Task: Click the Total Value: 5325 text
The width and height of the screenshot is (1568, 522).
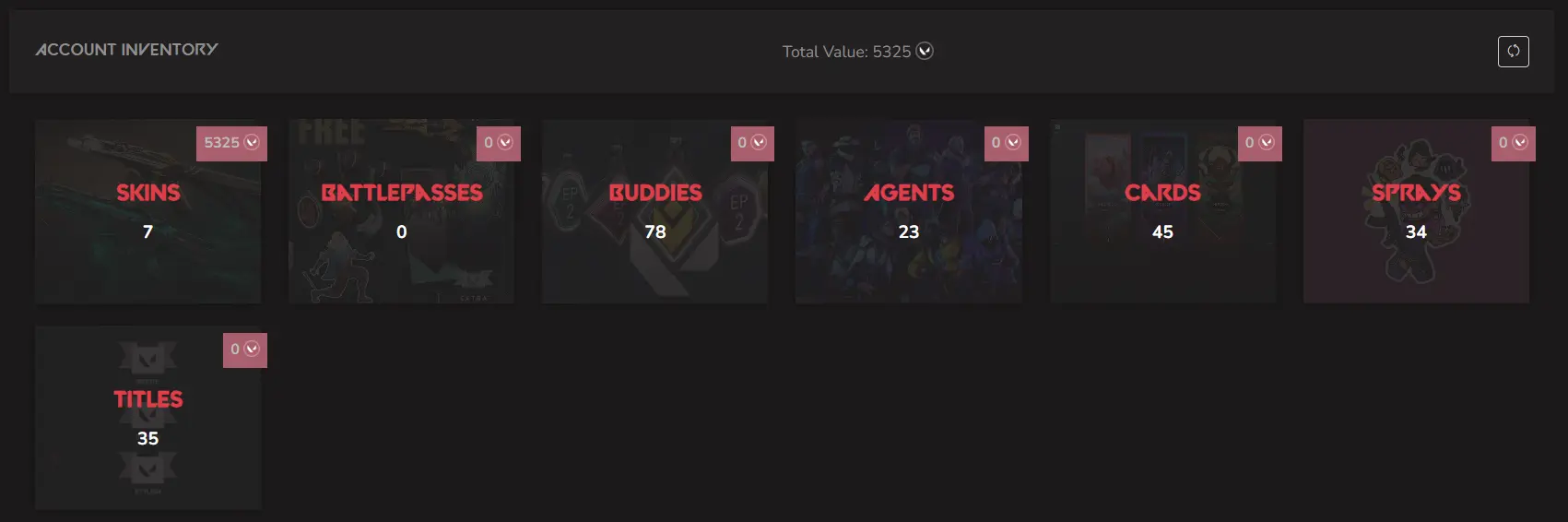Action: tap(846, 52)
